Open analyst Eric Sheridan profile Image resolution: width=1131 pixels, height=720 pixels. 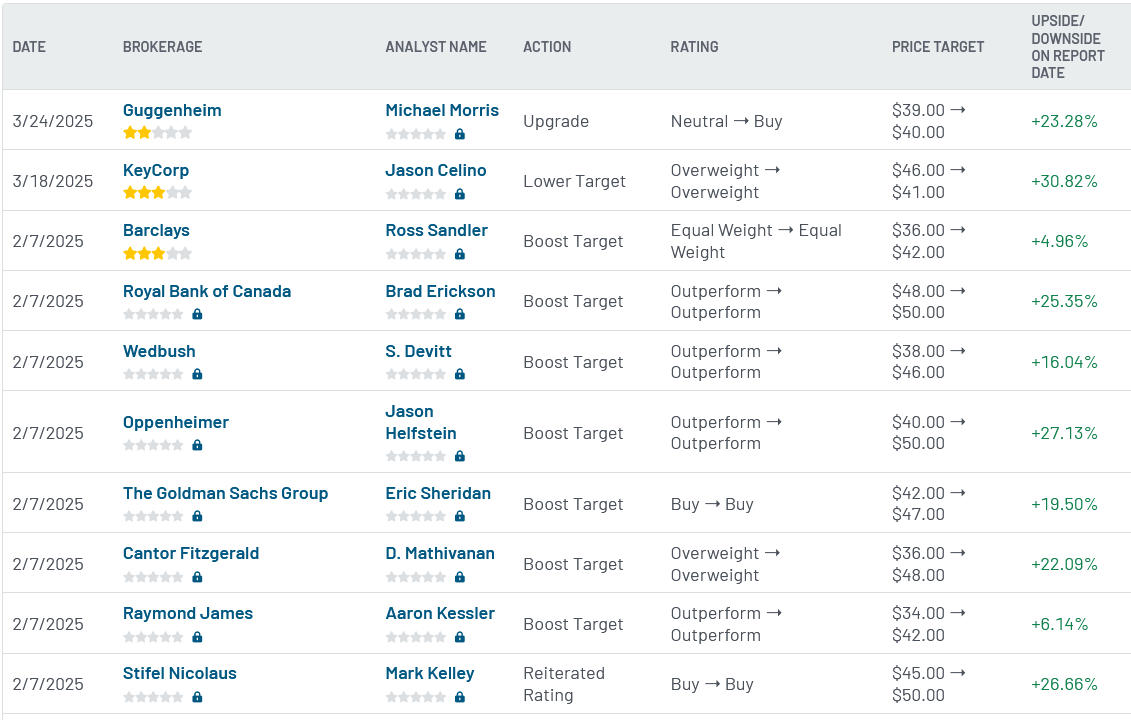(438, 493)
